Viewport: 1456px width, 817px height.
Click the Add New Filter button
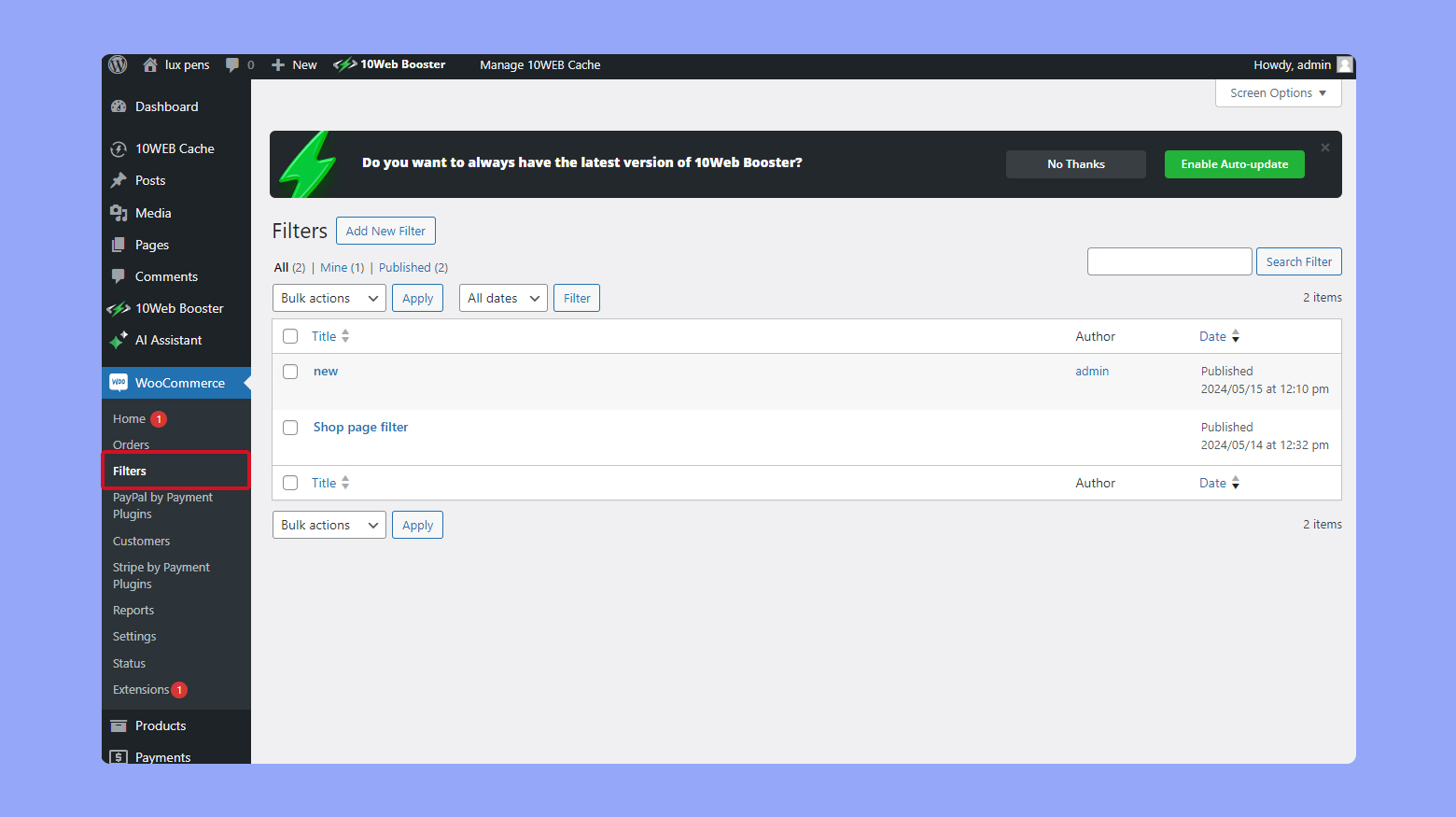point(385,231)
